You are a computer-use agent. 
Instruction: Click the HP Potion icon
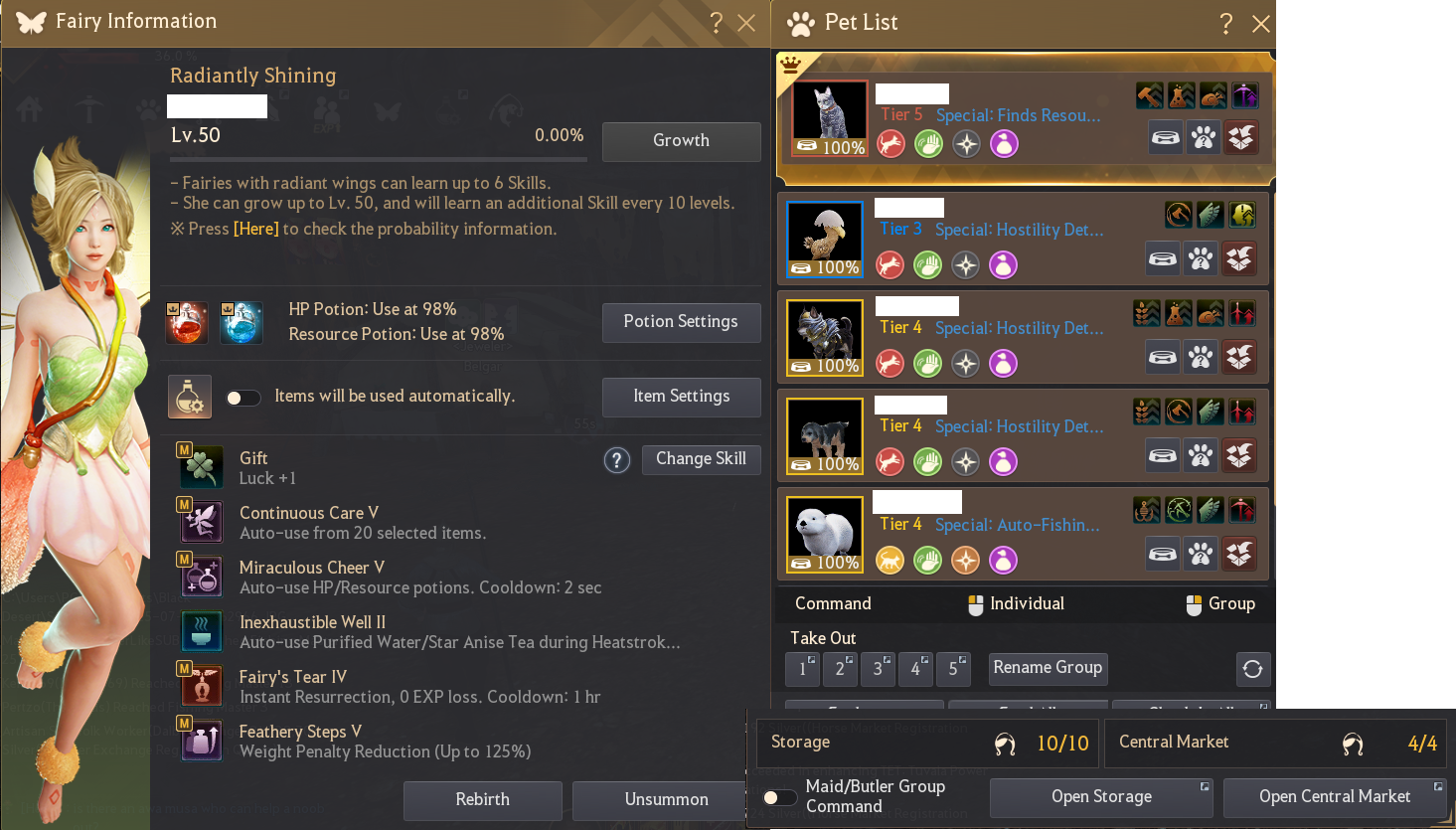(x=187, y=323)
